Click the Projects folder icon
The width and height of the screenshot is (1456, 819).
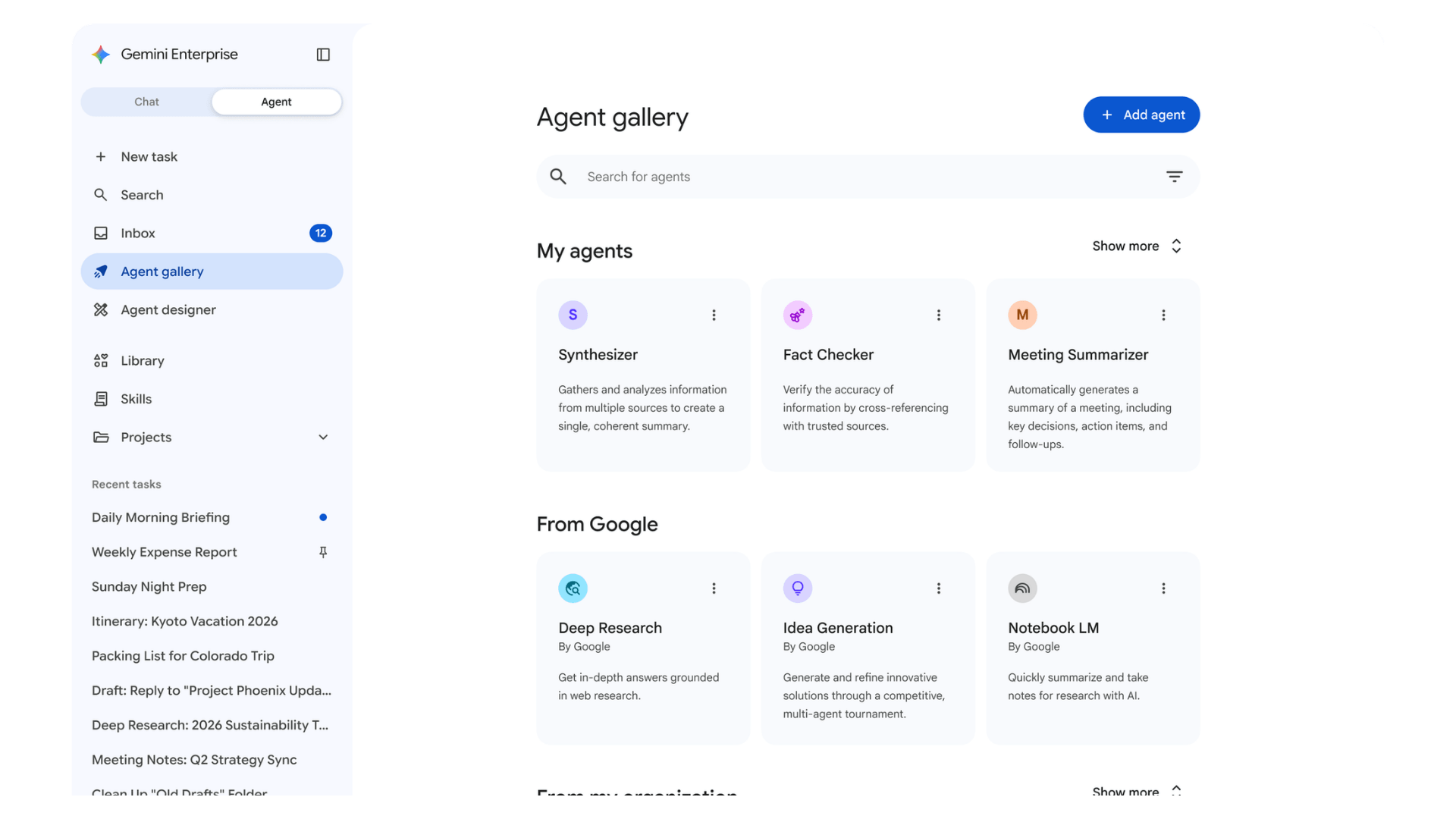[101, 438]
